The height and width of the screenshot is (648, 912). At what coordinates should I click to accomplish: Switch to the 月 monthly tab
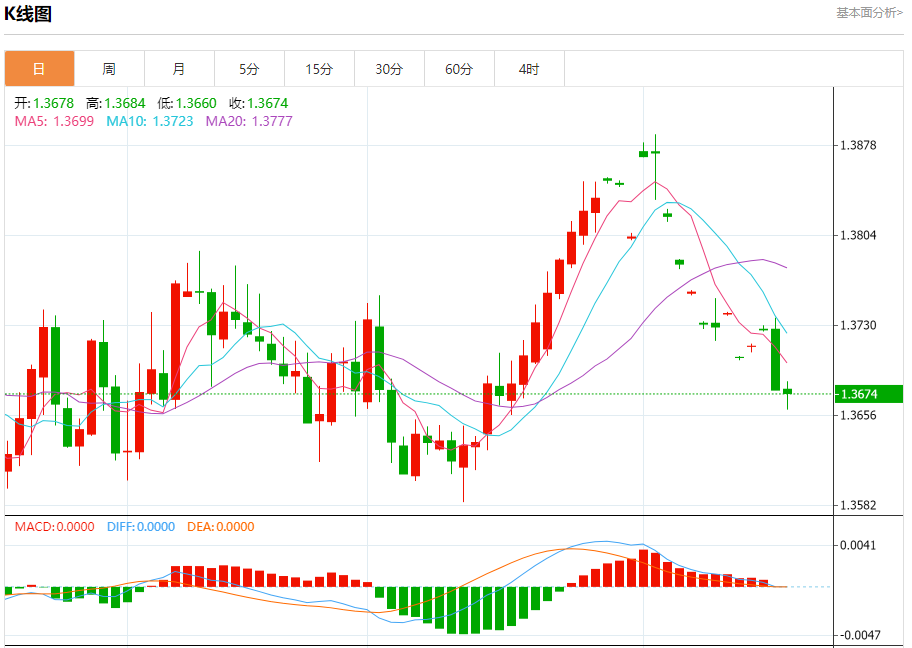pyautogui.click(x=179, y=69)
